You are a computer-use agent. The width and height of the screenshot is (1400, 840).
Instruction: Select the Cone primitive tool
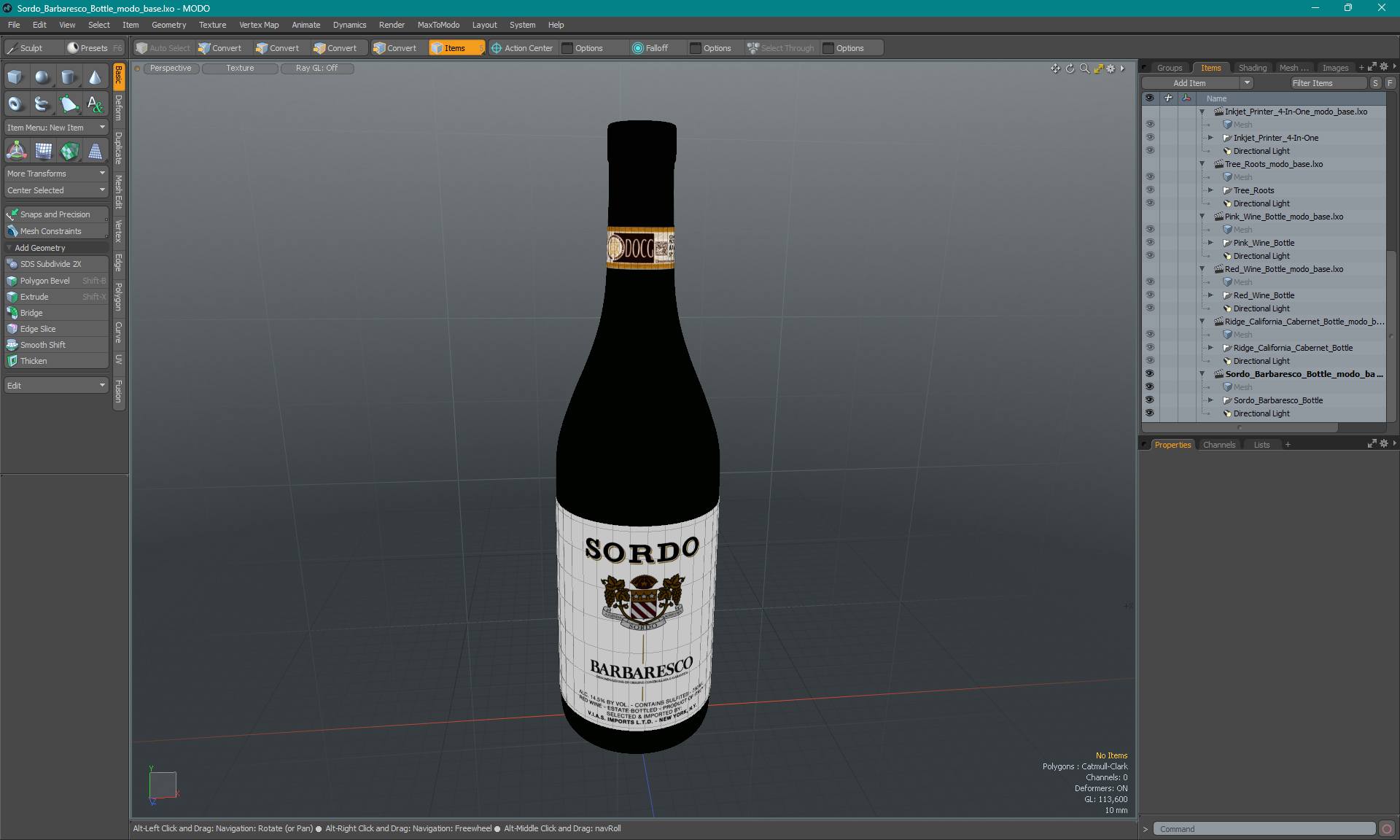click(96, 77)
